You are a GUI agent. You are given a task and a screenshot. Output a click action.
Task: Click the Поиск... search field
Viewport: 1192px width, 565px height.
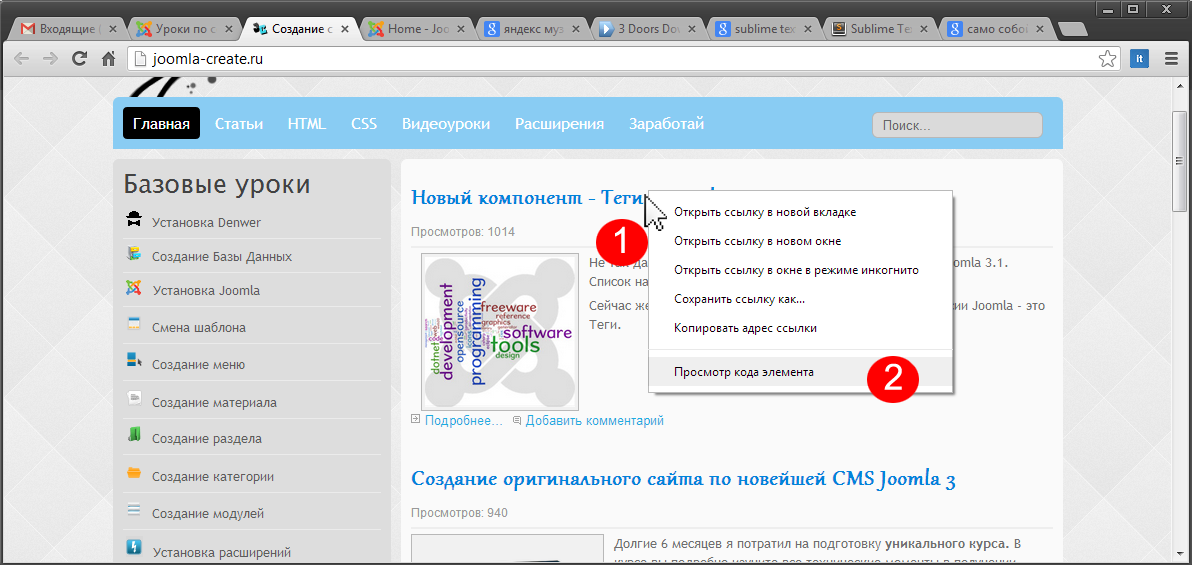(x=956, y=125)
